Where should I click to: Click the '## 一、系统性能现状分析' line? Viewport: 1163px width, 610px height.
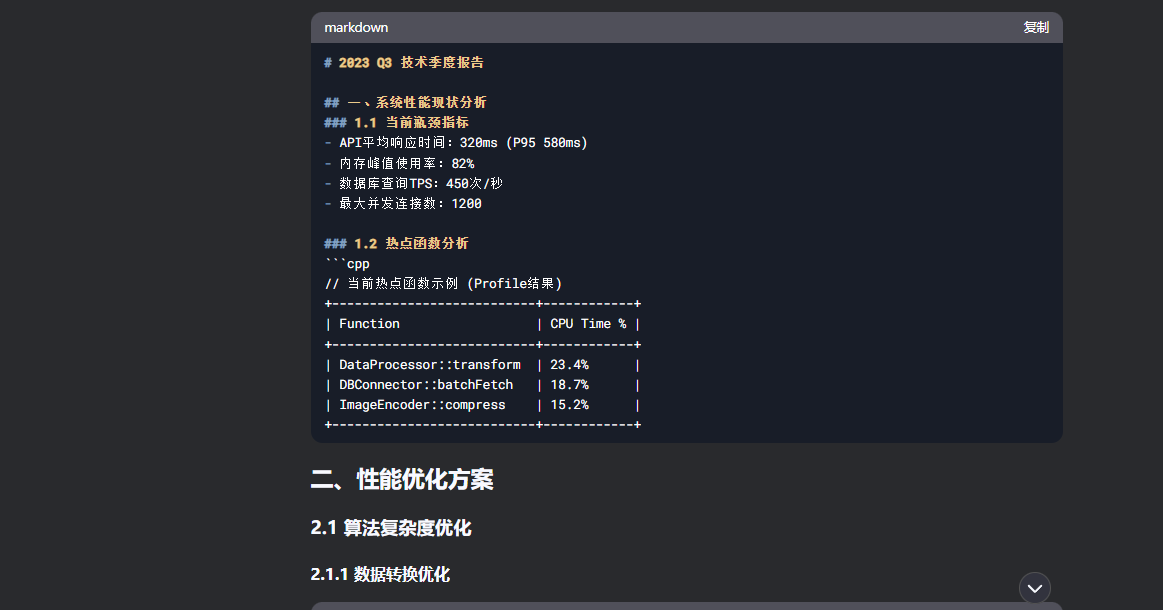[406, 102]
